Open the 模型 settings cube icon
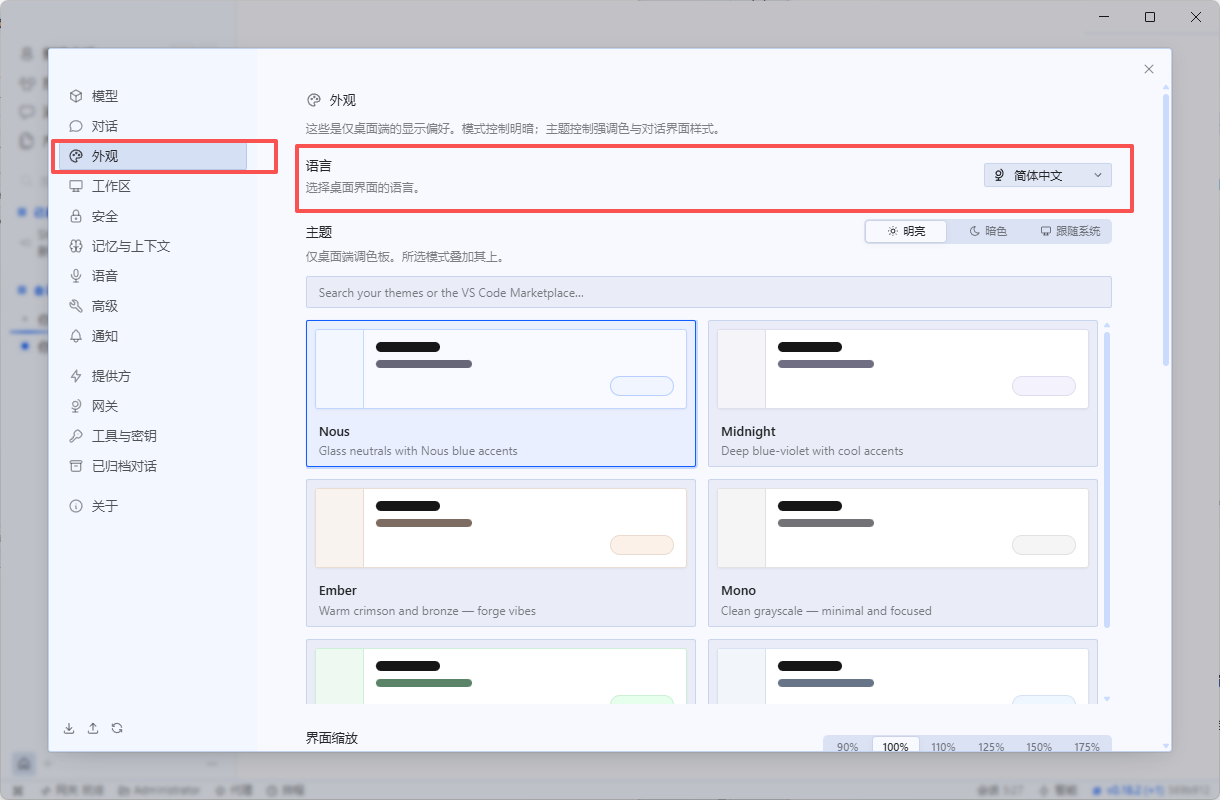This screenshot has width=1220, height=800. [76, 96]
